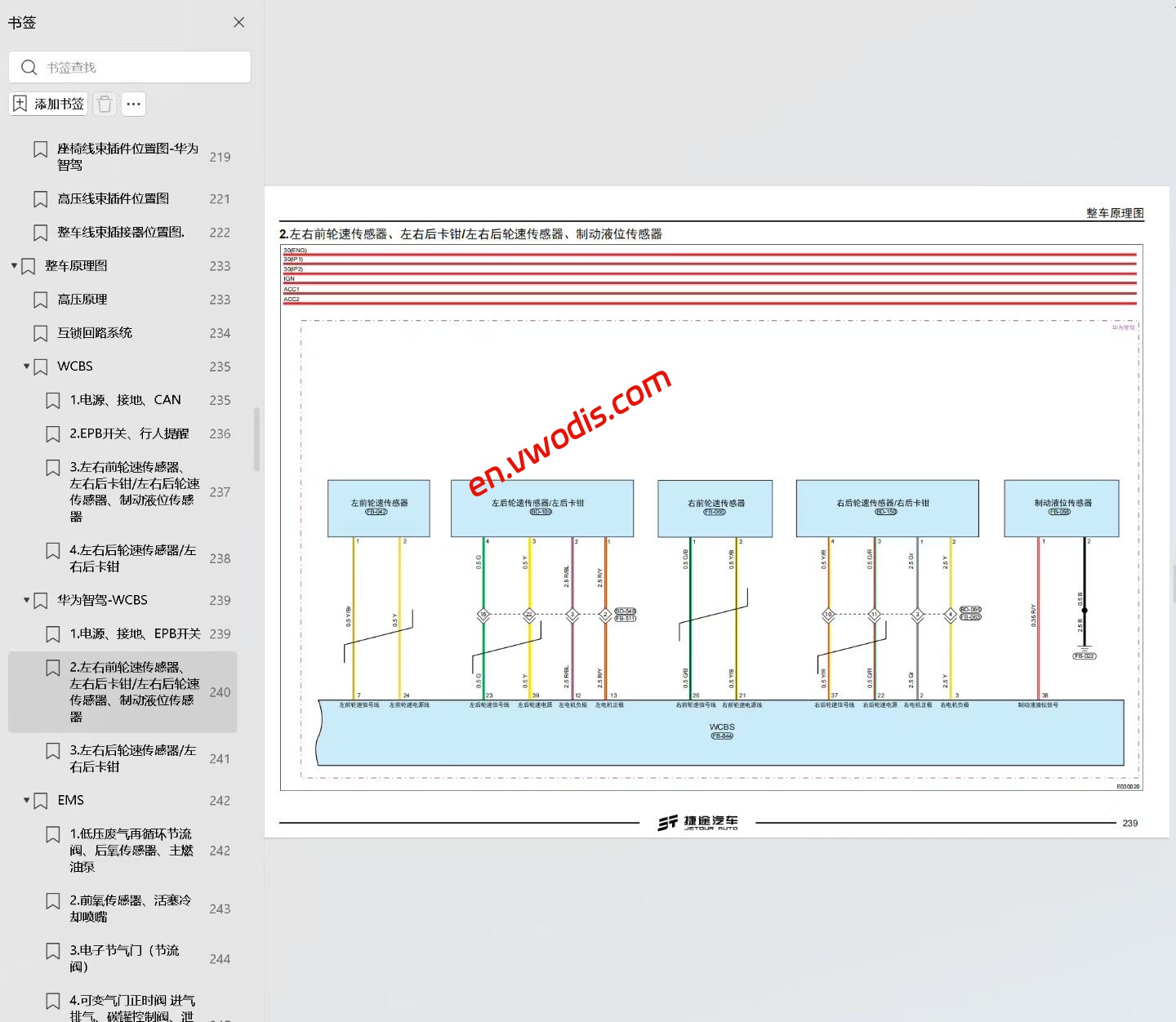Open the 2.EPB开关、行人提醒 bookmark

pyautogui.click(x=129, y=433)
